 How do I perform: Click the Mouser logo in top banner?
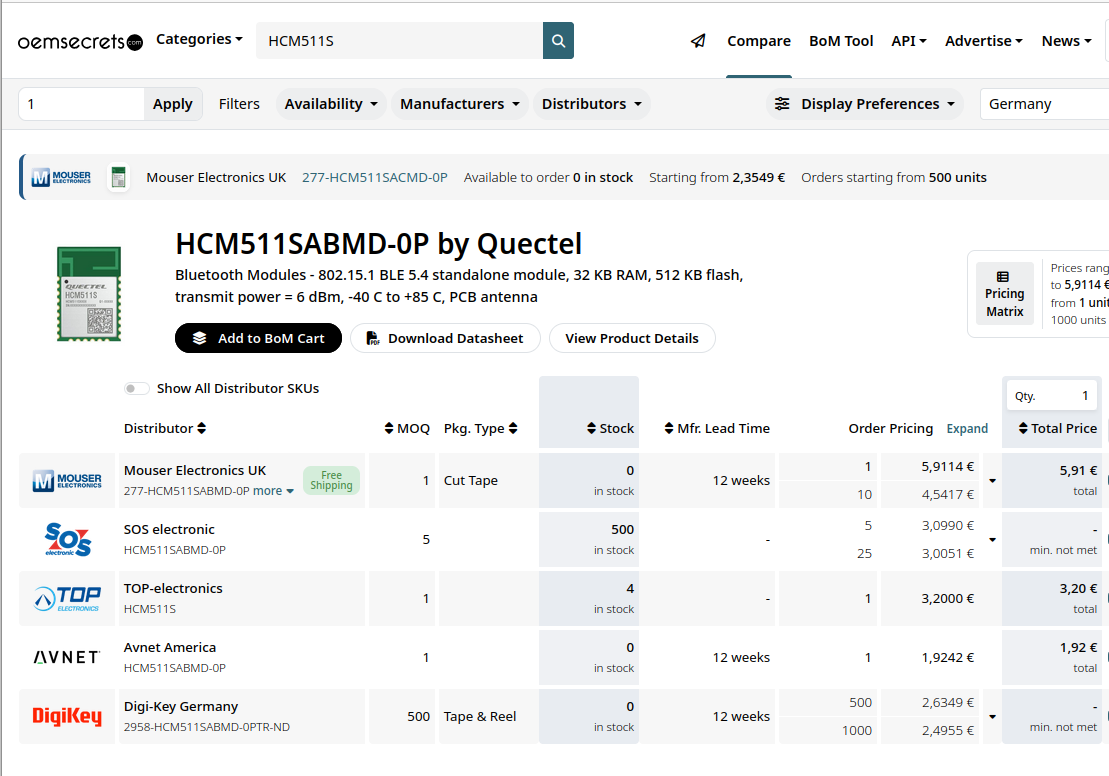pyautogui.click(x=62, y=177)
